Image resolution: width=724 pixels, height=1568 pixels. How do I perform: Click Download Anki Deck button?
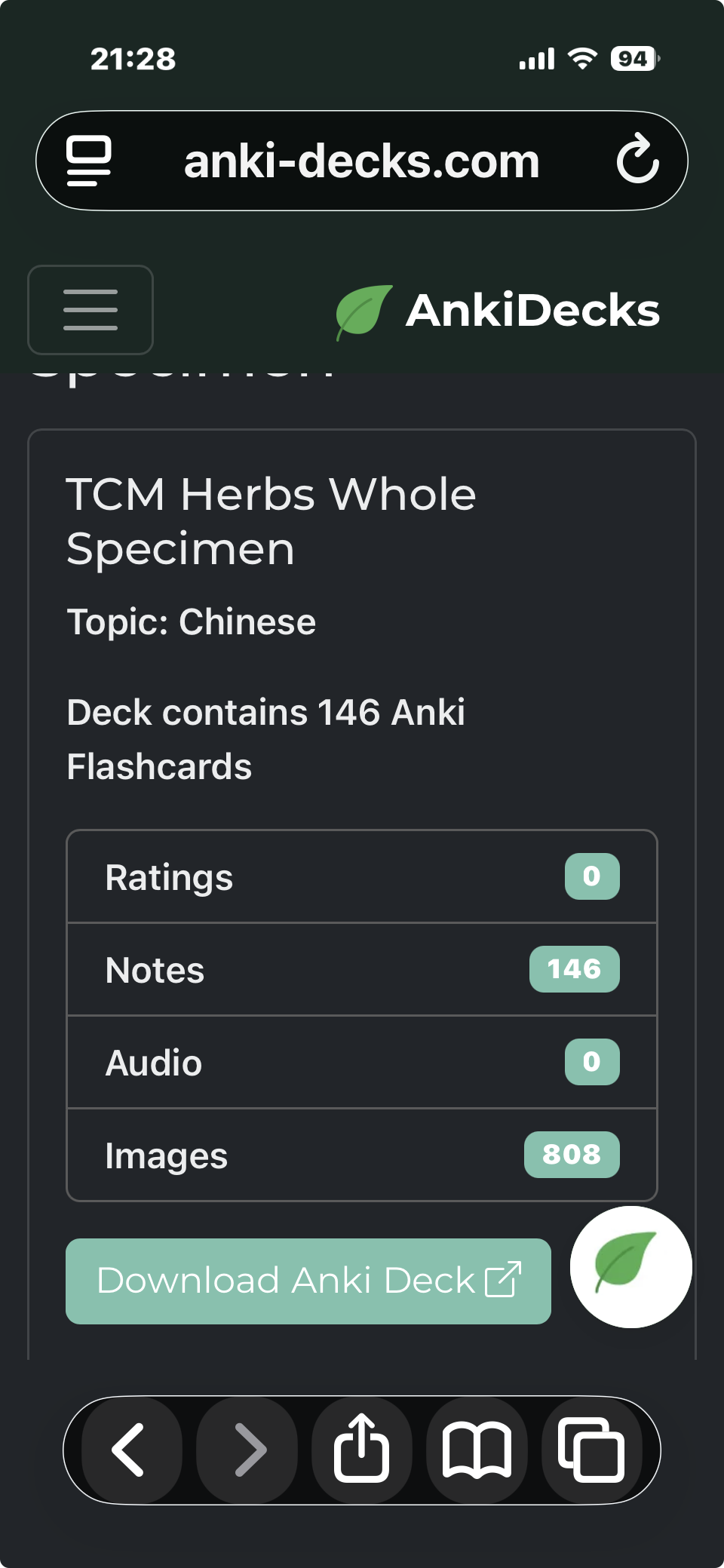pos(308,1281)
